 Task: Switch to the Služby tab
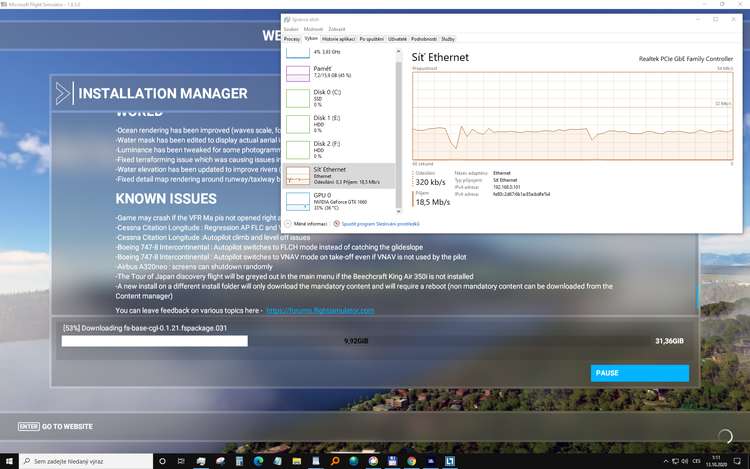coord(448,39)
